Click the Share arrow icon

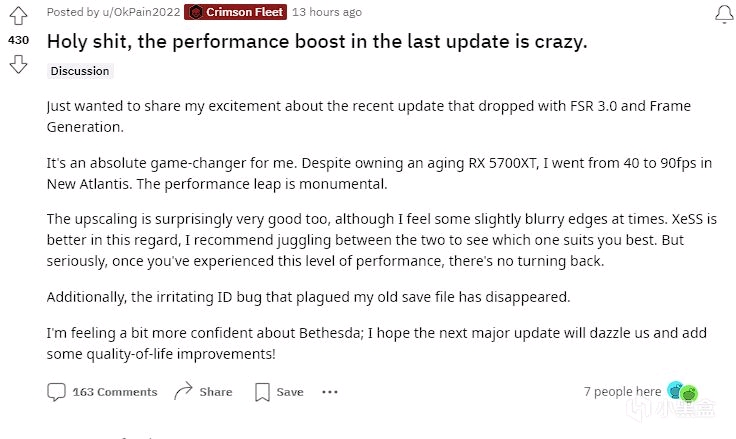tap(183, 391)
